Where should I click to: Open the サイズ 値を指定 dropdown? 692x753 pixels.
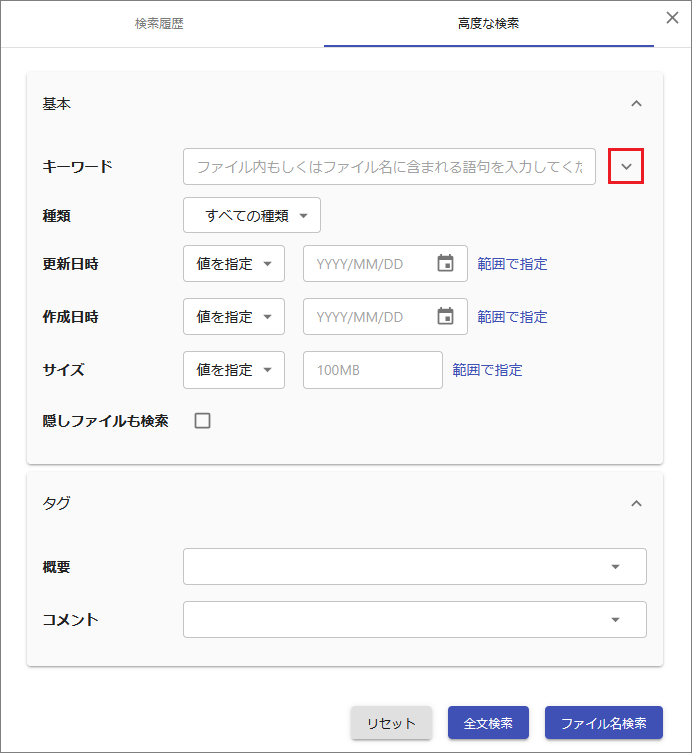[x=234, y=370]
